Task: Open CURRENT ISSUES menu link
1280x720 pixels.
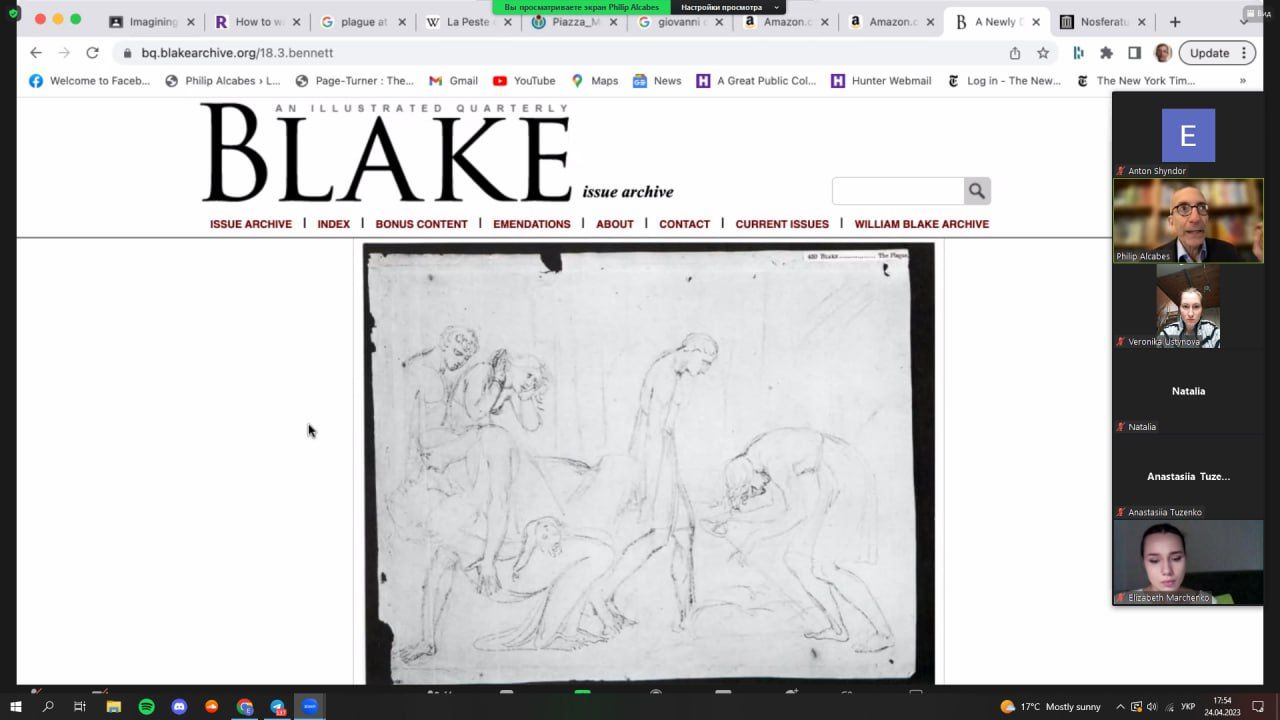Action: [x=782, y=224]
